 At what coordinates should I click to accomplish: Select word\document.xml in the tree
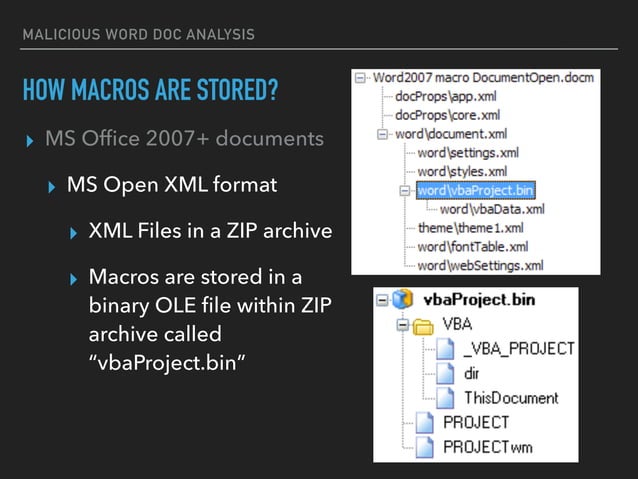tap(451, 134)
